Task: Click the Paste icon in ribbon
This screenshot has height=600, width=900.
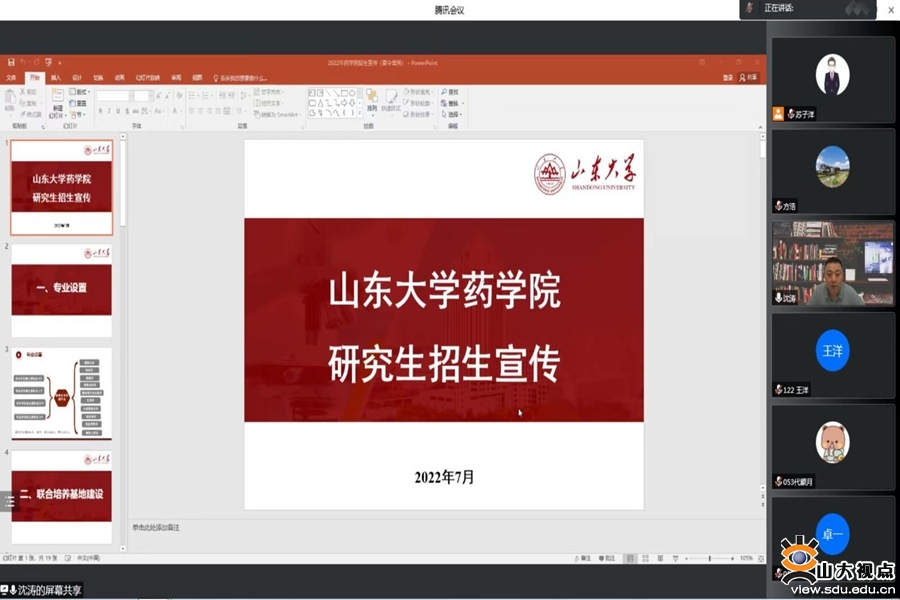Action: click(10, 101)
